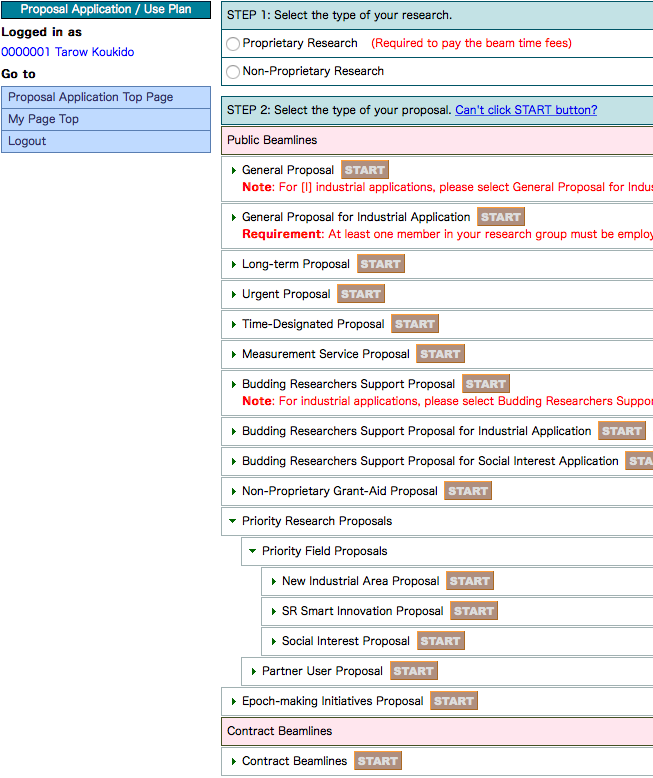Click START for Non-Proprietary Grant-Aid Proposal

pyautogui.click(x=467, y=491)
